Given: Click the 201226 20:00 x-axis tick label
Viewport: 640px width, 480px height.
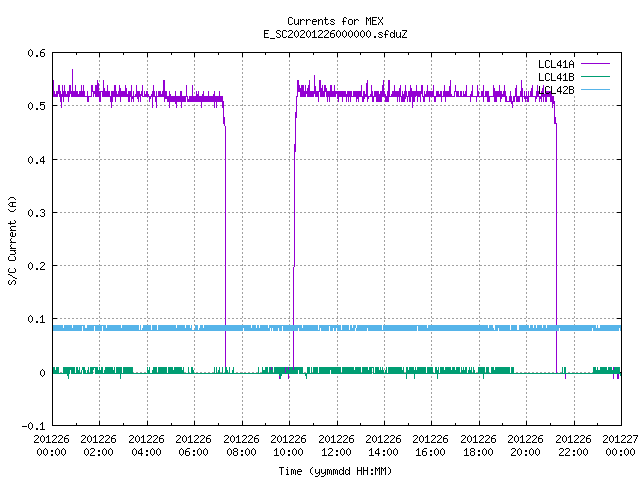Looking at the screenshot, I should [x=525, y=445].
